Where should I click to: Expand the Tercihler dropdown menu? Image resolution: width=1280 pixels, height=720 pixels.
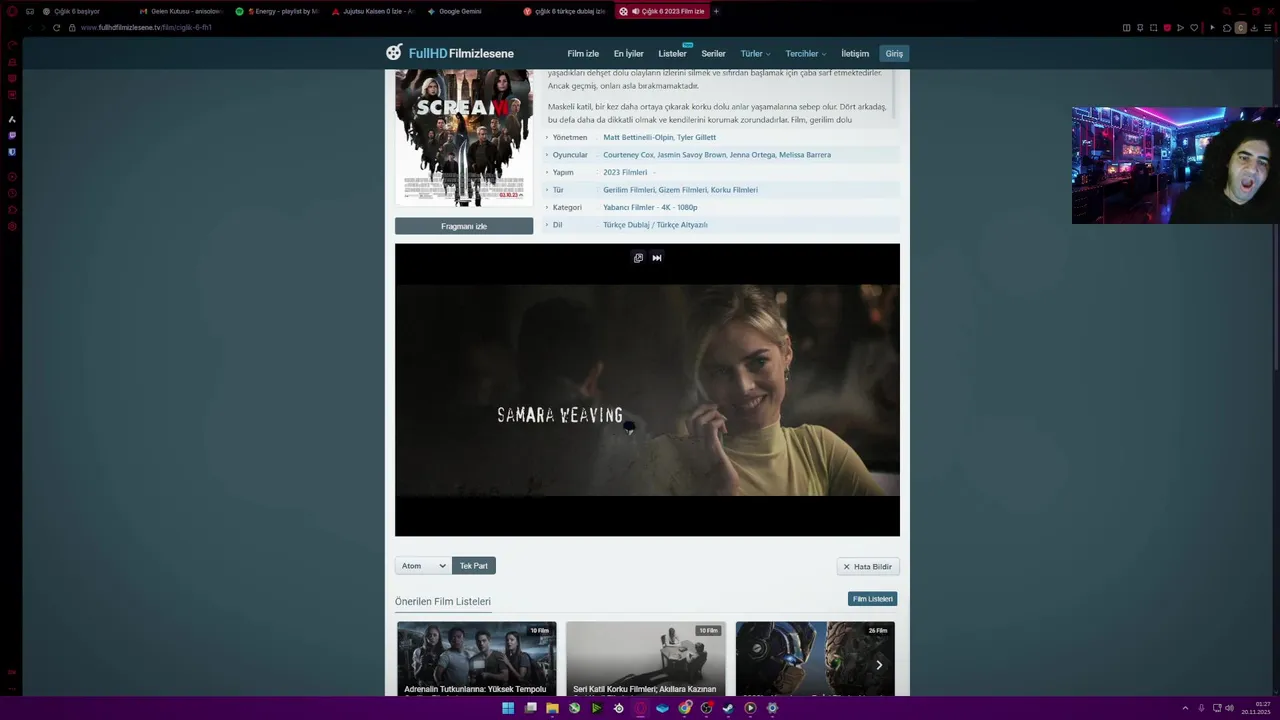tap(805, 54)
